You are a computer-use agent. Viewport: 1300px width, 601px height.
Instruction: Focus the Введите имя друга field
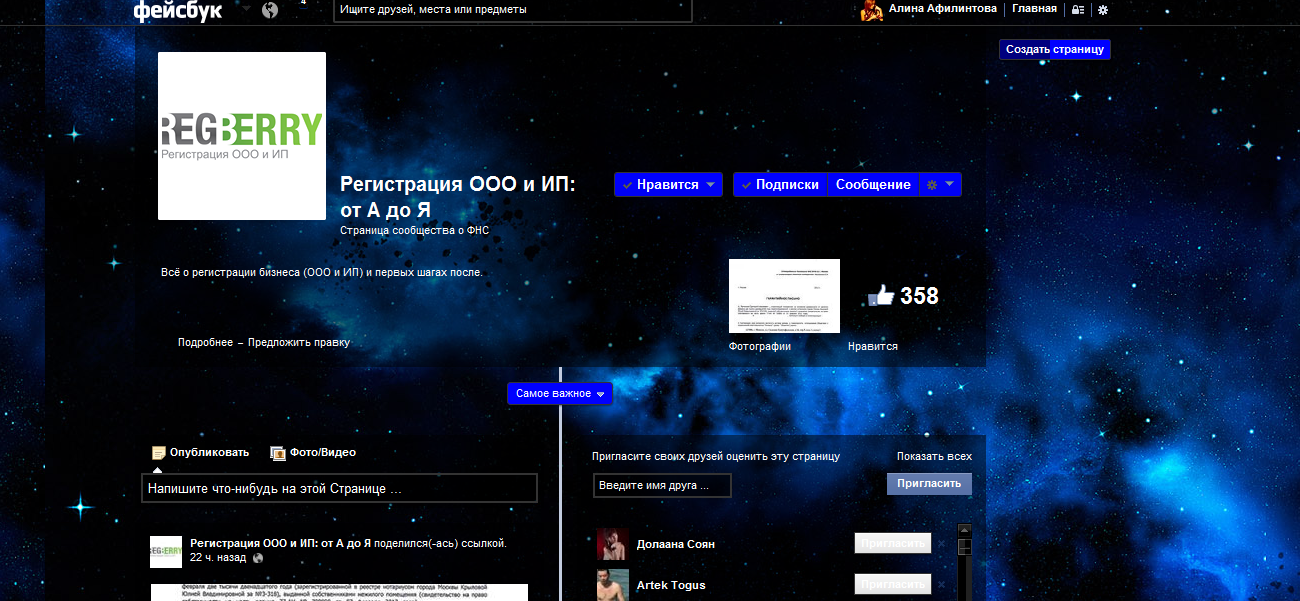coord(662,486)
